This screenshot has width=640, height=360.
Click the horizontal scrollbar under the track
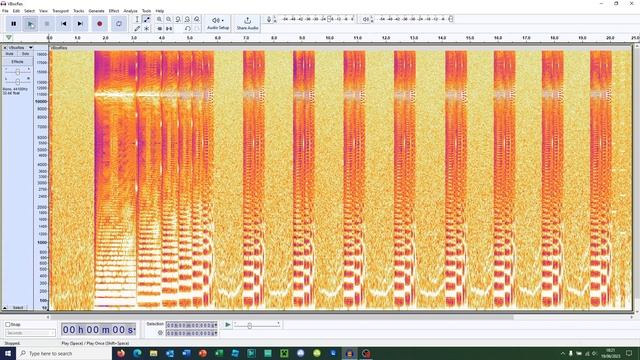[x=282, y=317]
